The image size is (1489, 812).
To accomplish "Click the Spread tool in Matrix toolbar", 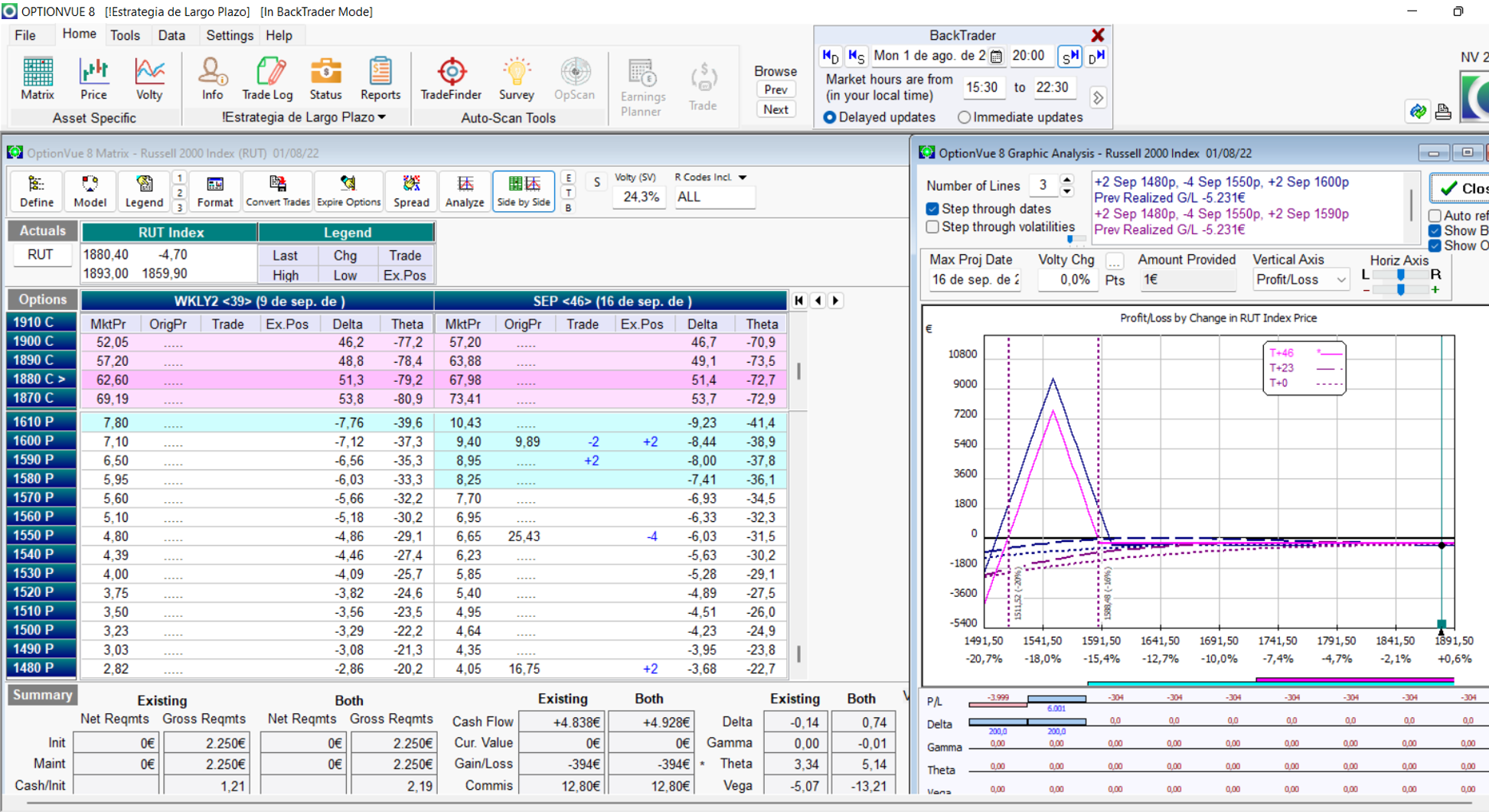I will (x=411, y=191).
